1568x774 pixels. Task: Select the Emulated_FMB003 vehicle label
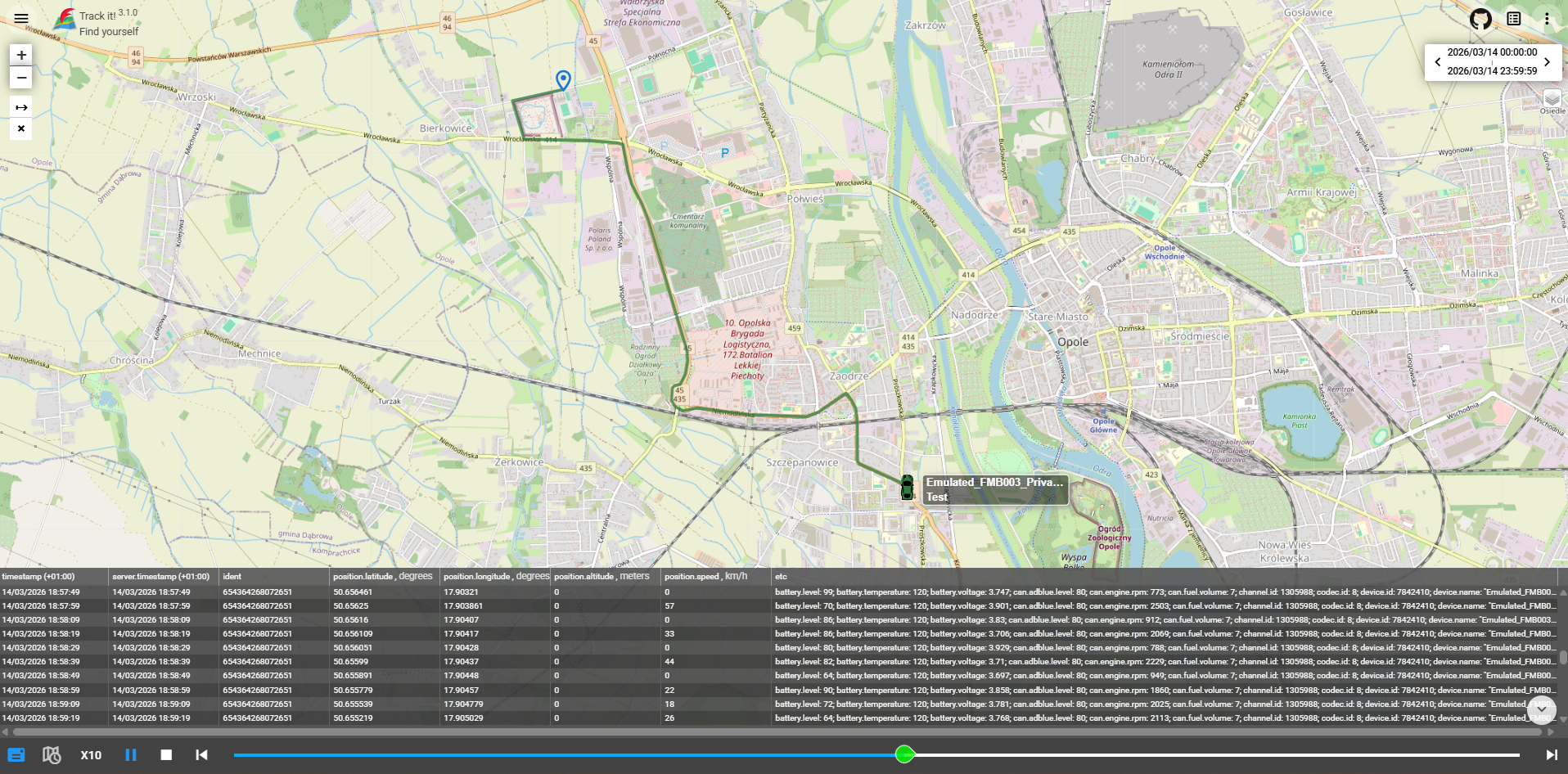pyautogui.click(x=993, y=489)
